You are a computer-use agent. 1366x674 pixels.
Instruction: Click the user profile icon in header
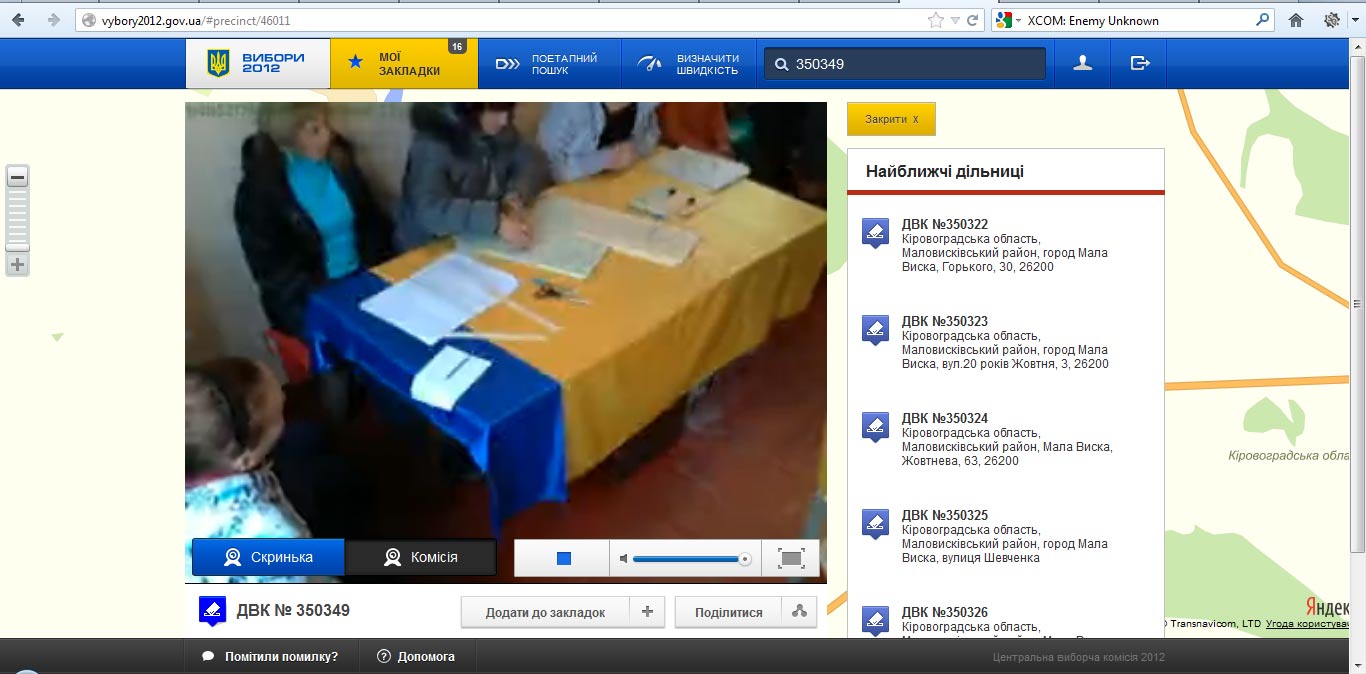coord(1082,64)
